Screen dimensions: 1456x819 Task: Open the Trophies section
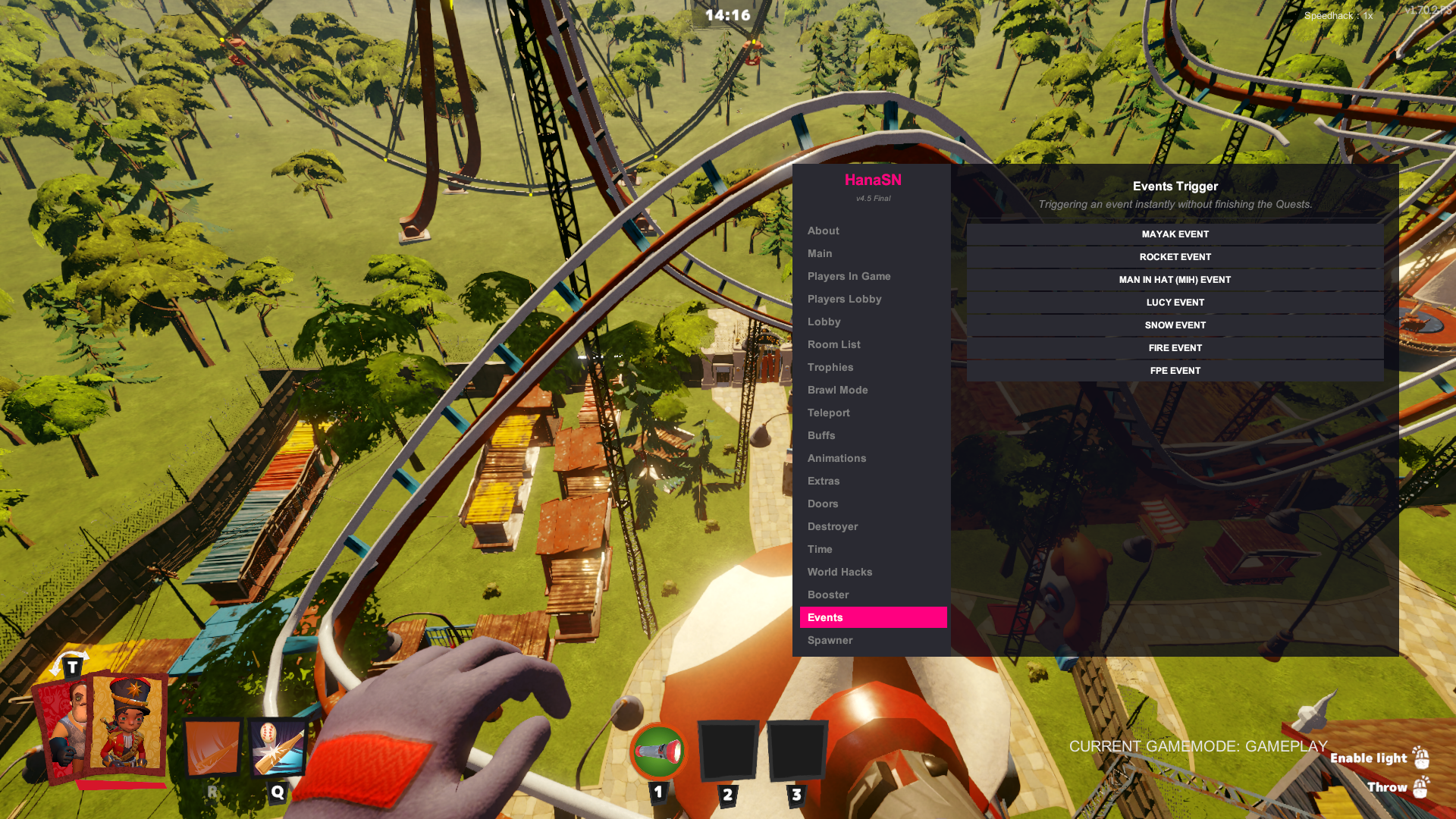pos(873,367)
